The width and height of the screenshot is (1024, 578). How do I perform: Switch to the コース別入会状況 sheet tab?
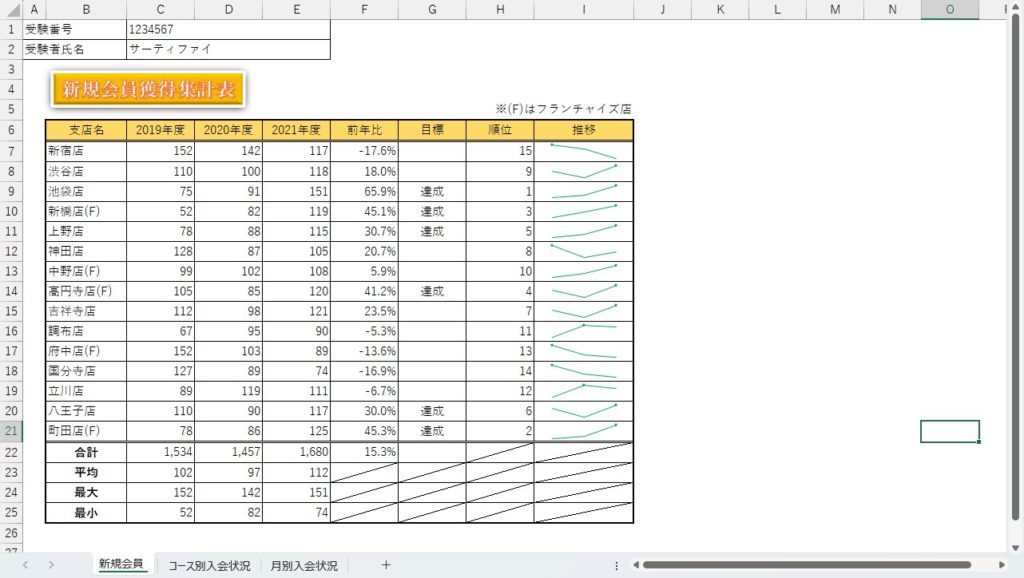point(209,565)
